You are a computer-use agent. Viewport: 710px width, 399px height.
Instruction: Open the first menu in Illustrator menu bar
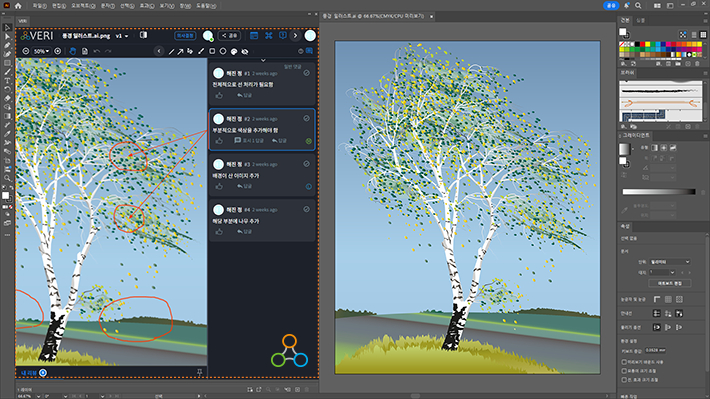39,6
